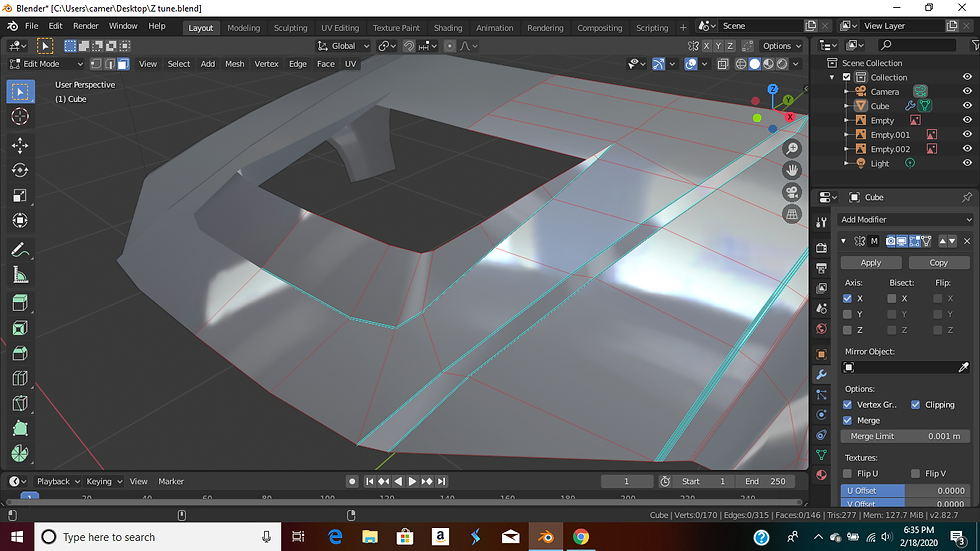Screen dimensions: 980x551
Task: Enable the mirror Axis Y checkbox
Action: [x=848, y=314]
